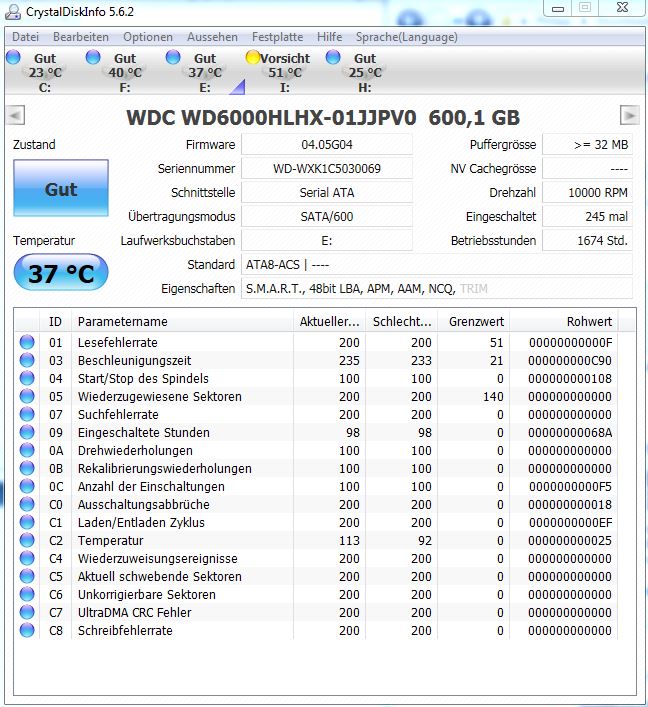This screenshot has height=707, width=648.
Task: Click status orb of Temperatur C2 row
Action: [x=27, y=540]
